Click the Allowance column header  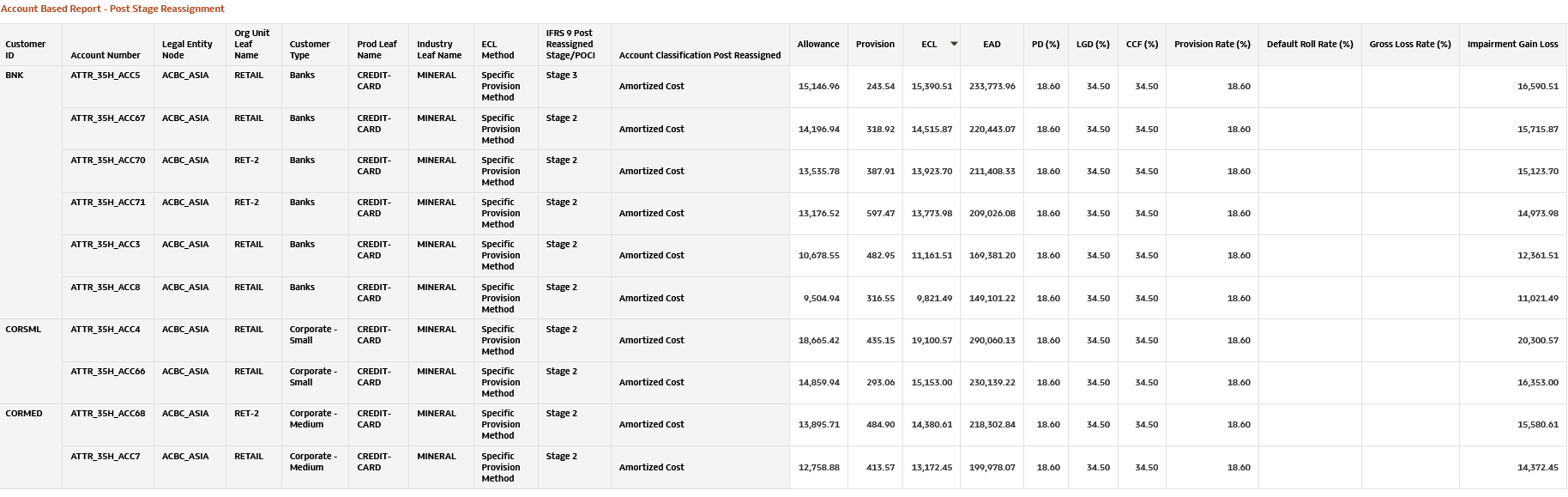click(817, 44)
